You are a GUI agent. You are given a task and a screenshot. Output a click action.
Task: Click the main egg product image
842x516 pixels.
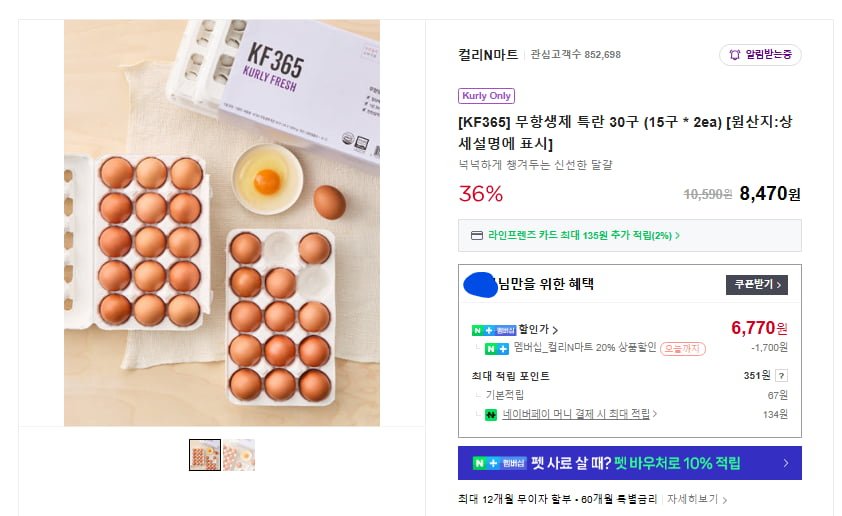221,223
